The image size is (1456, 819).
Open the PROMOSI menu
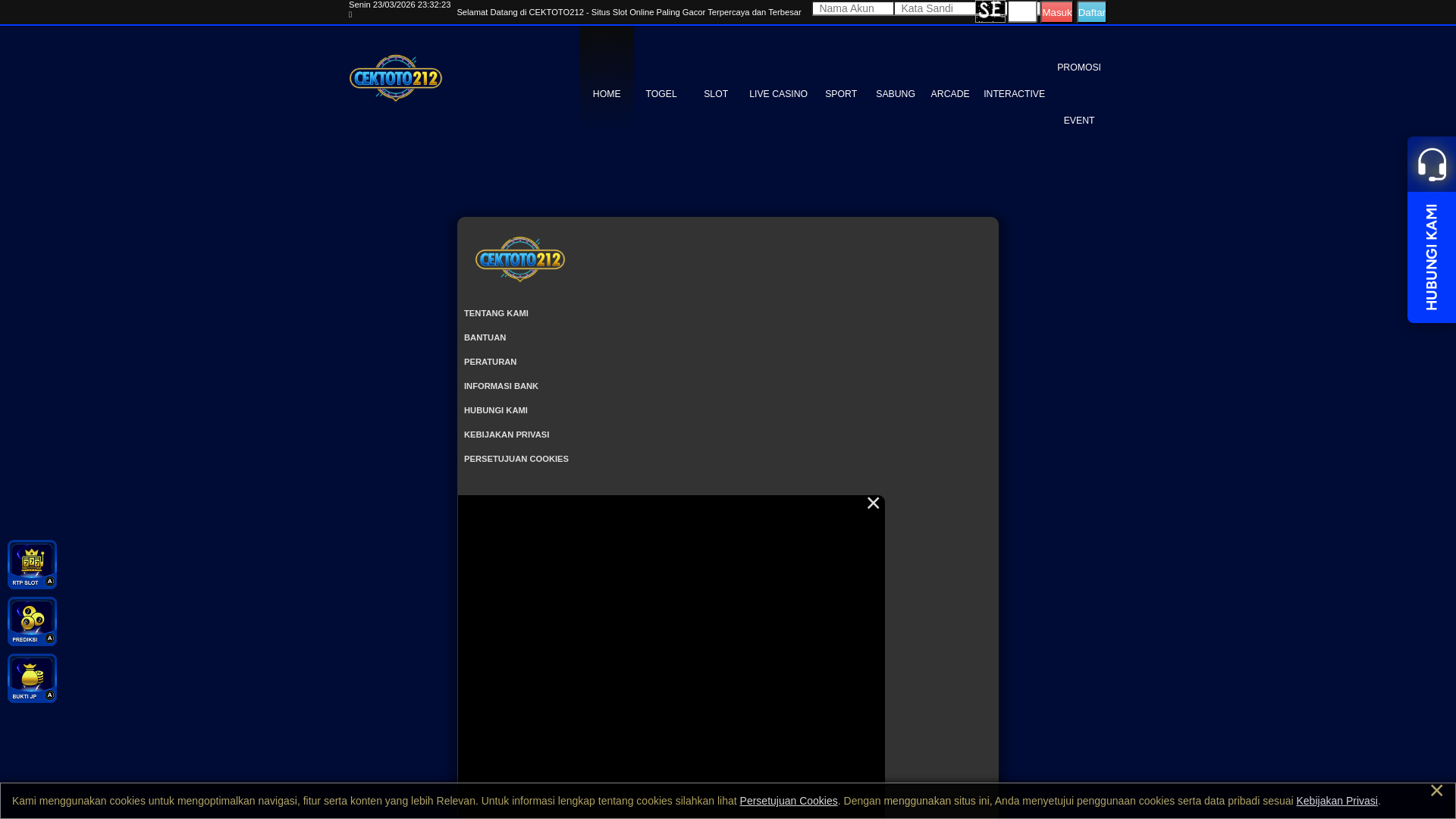1079,67
